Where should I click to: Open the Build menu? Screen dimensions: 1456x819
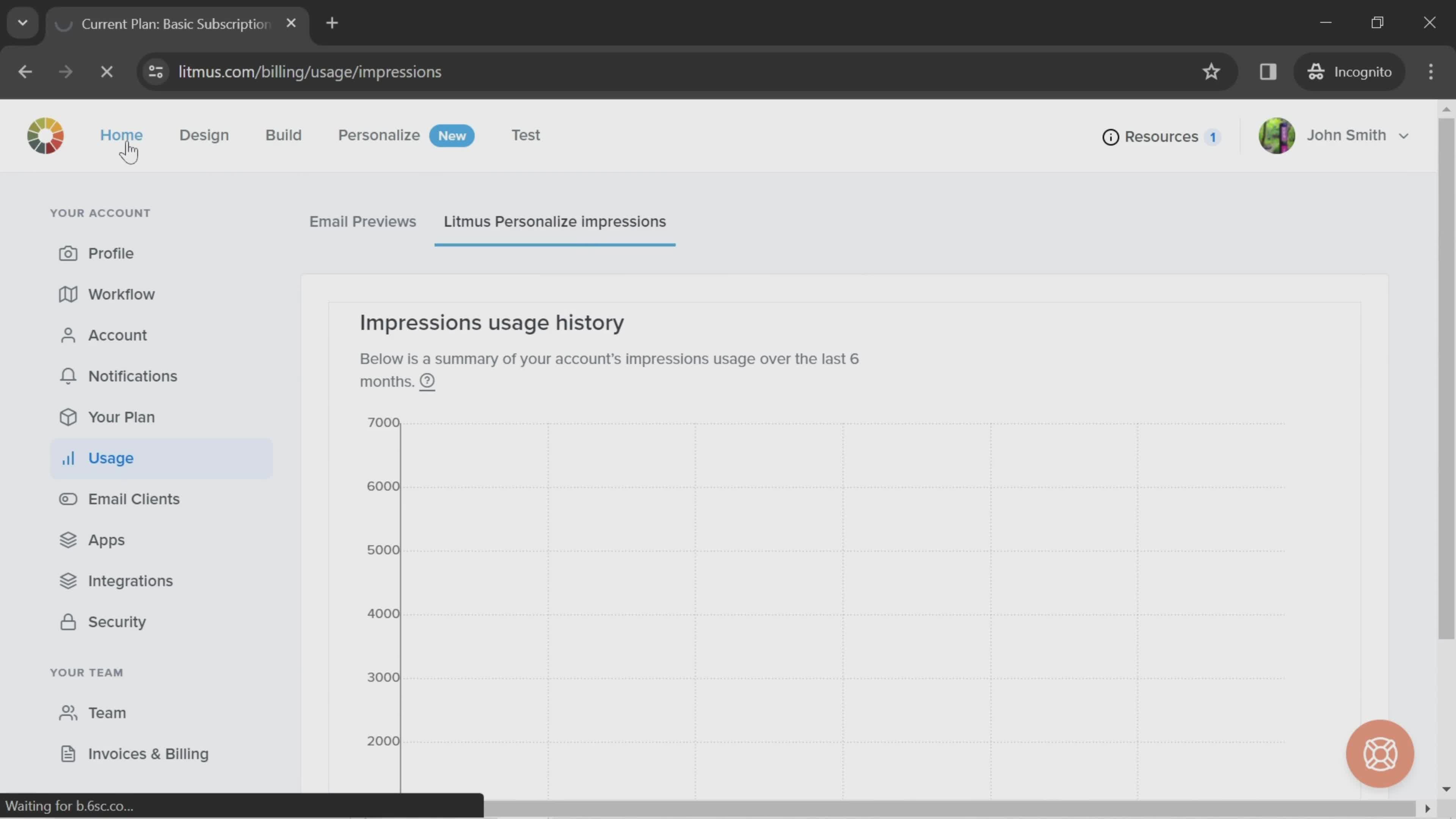283,135
